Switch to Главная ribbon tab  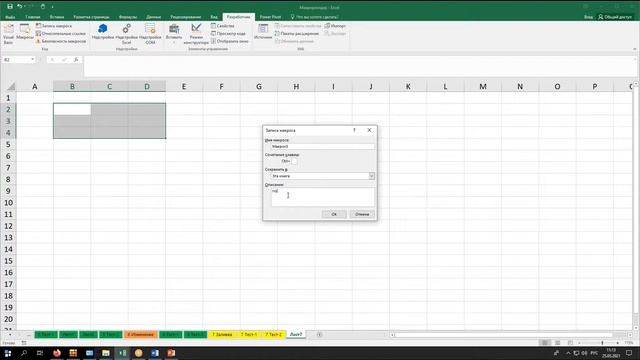click(x=33, y=17)
